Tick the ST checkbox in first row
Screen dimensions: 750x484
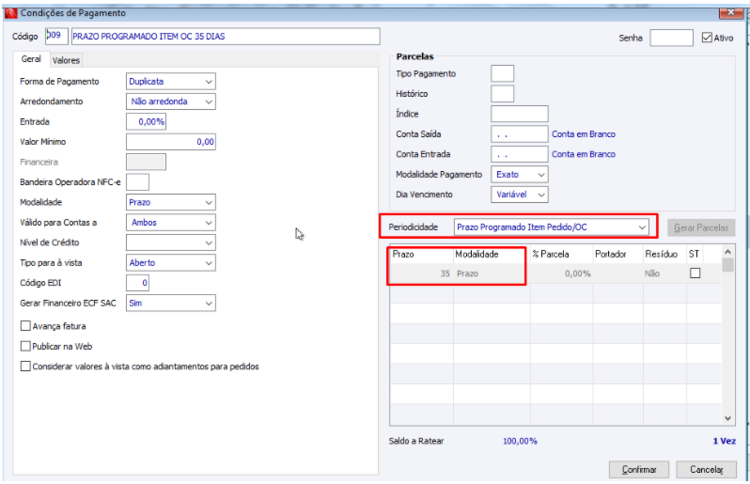tap(695, 273)
